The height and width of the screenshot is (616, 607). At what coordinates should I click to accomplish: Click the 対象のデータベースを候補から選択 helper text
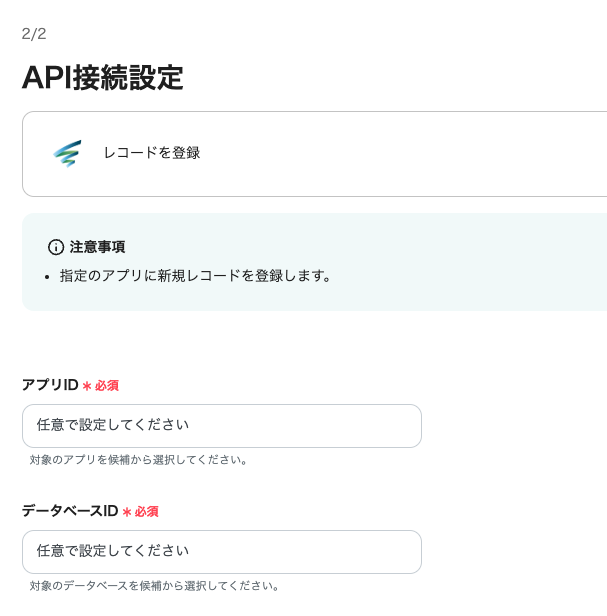[x=155, y=586]
